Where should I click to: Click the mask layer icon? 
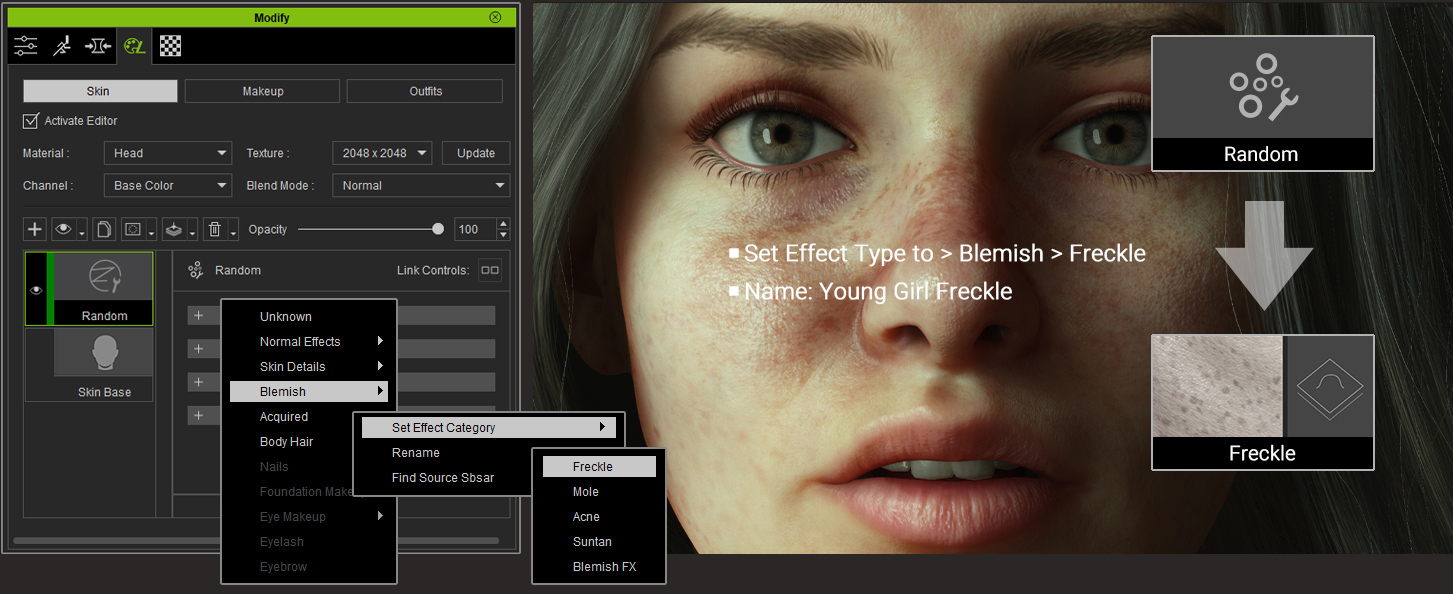tap(132, 229)
